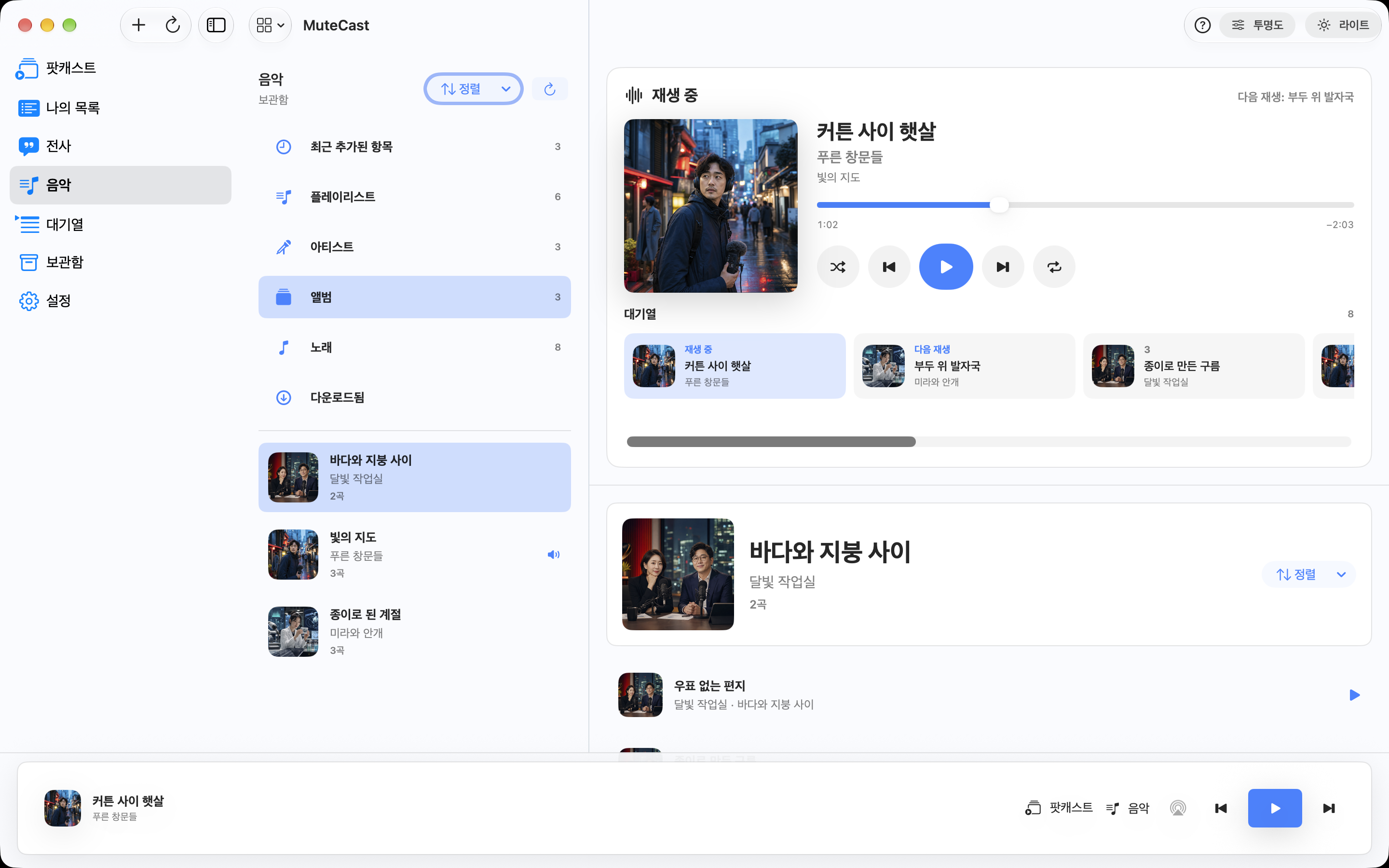Click previous track in bottom player bar
The height and width of the screenshot is (868, 1389).
(1221, 808)
